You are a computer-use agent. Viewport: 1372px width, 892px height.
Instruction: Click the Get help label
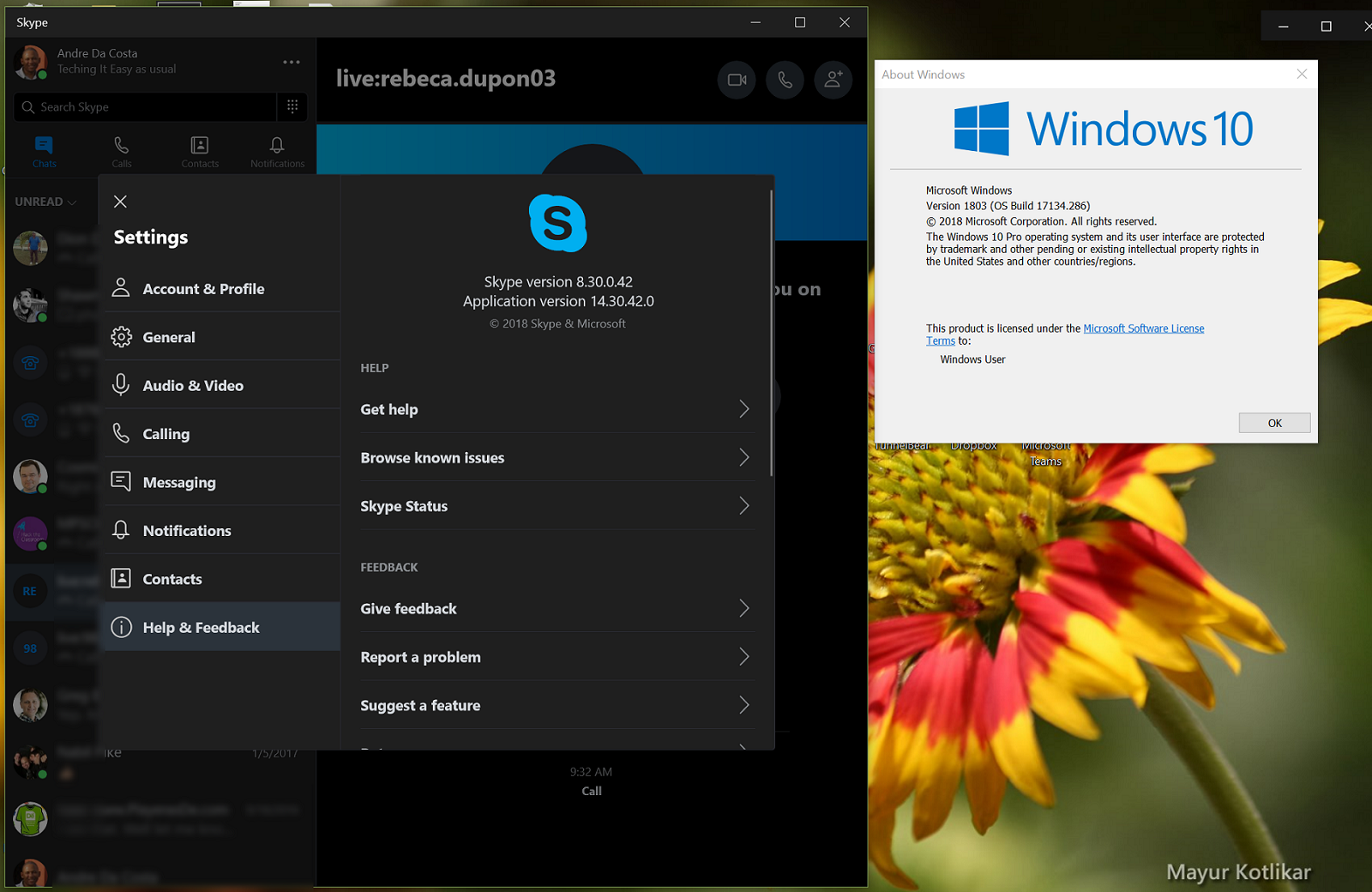tap(388, 409)
